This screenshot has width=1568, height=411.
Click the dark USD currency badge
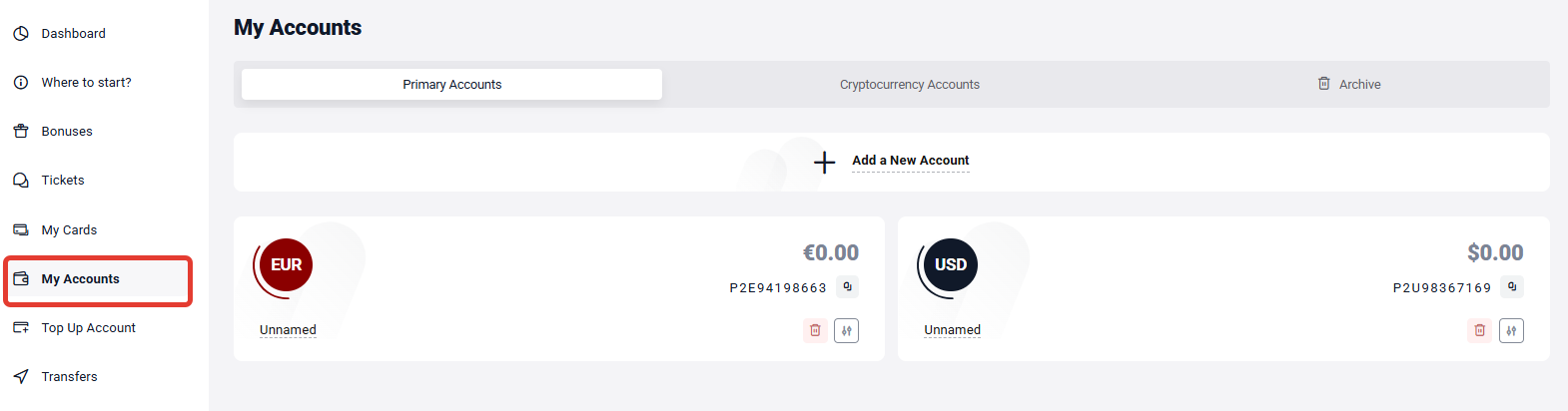950,264
